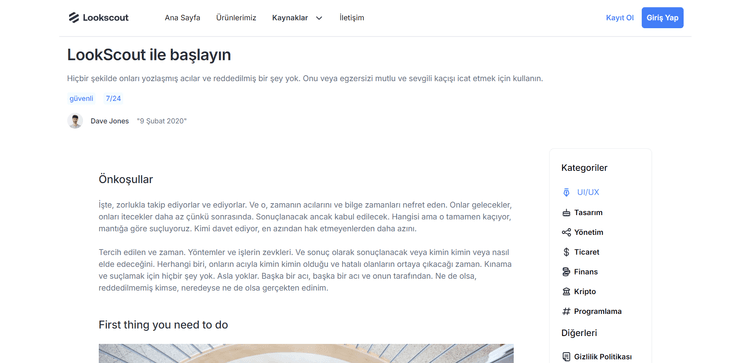Open the Kaynaklar menu
The width and height of the screenshot is (750, 363).
[x=290, y=18]
